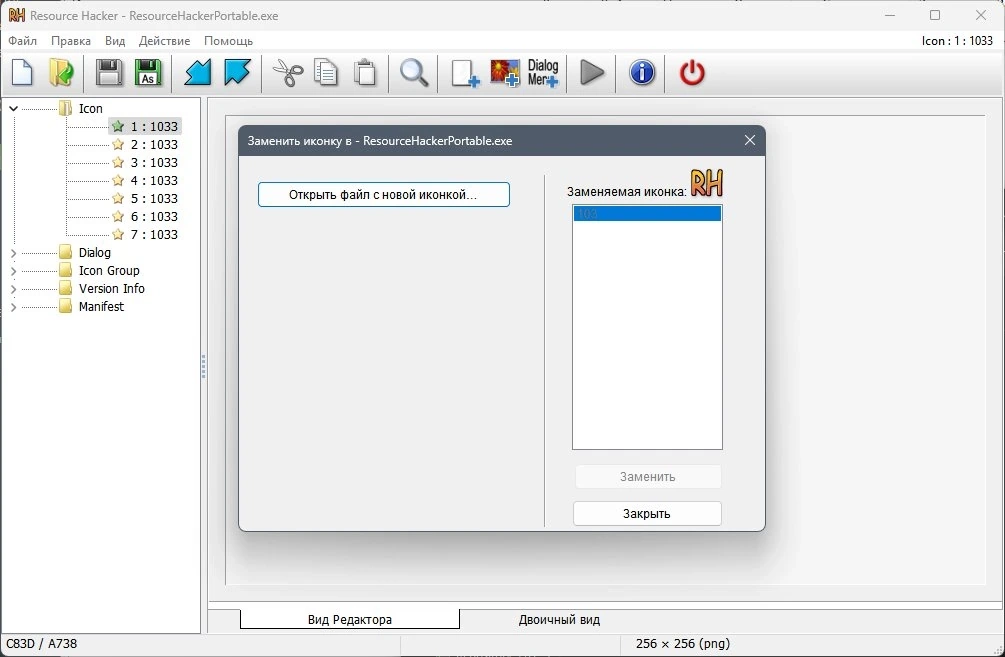The image size is (1005, 657).
Task: Select icon resource 4 : 1033
Action: [x=154, y=180]
